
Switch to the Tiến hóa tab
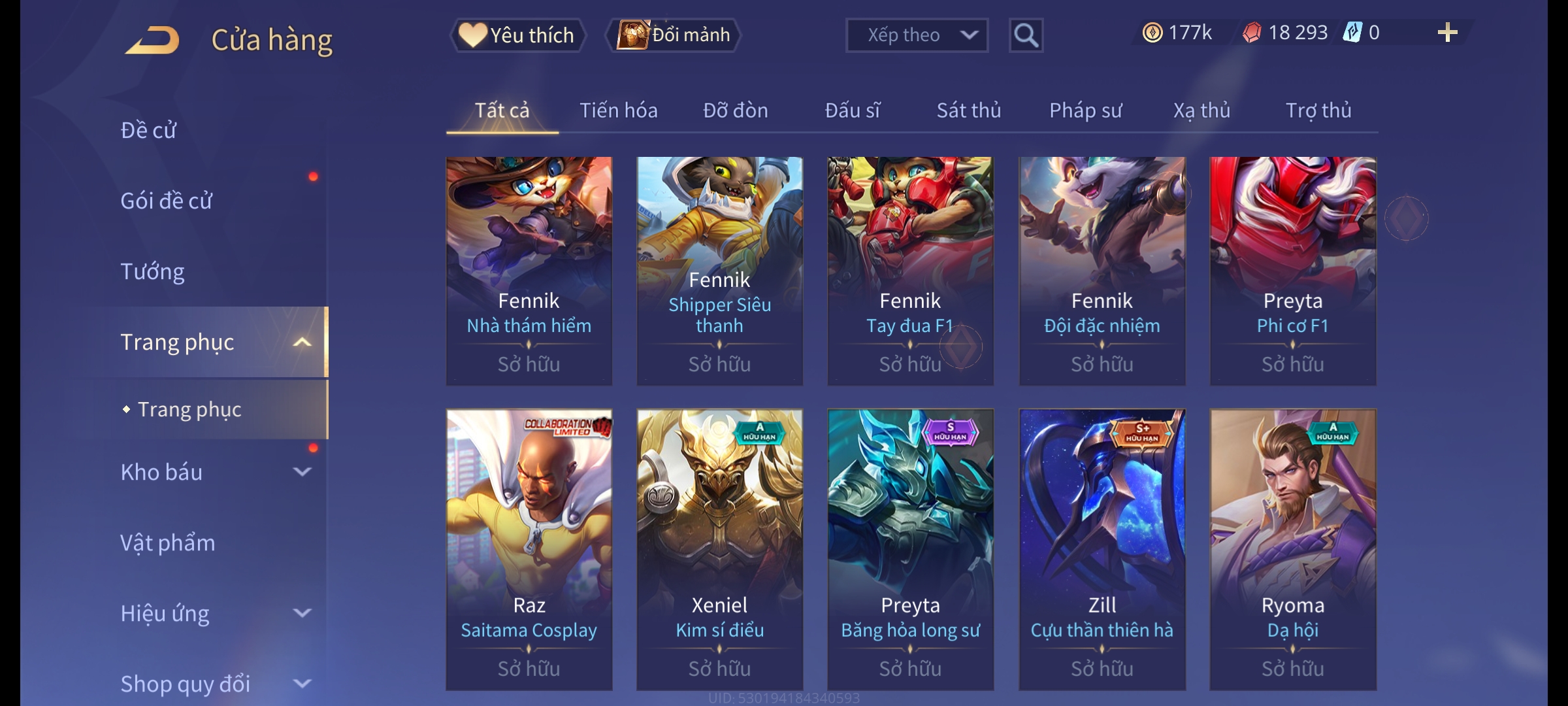(619, 110)
